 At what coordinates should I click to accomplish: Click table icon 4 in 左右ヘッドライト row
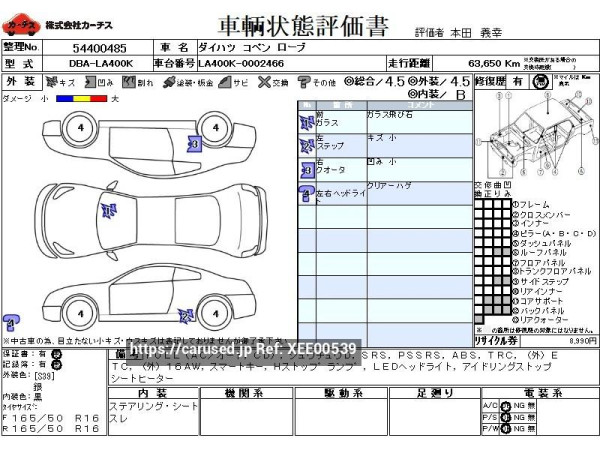(307, 194)
